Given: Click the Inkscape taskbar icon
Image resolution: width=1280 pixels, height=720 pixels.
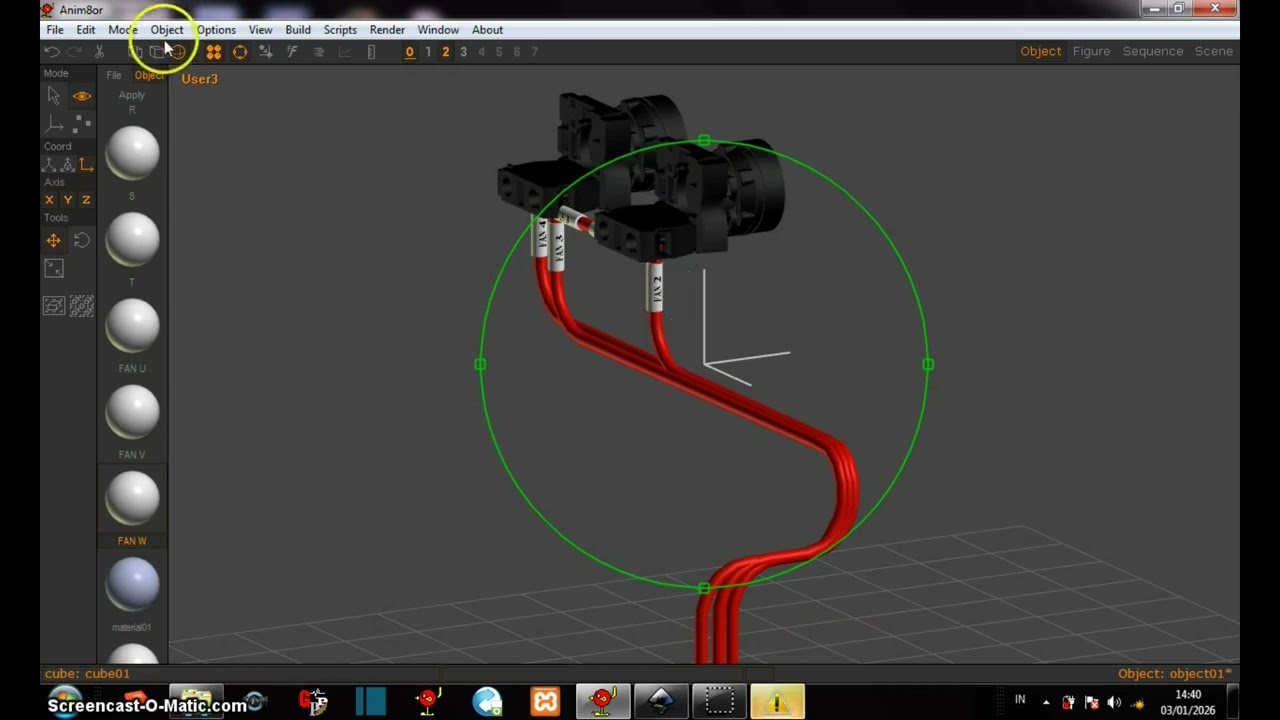Looking at the screenshot, I should 661,702.
